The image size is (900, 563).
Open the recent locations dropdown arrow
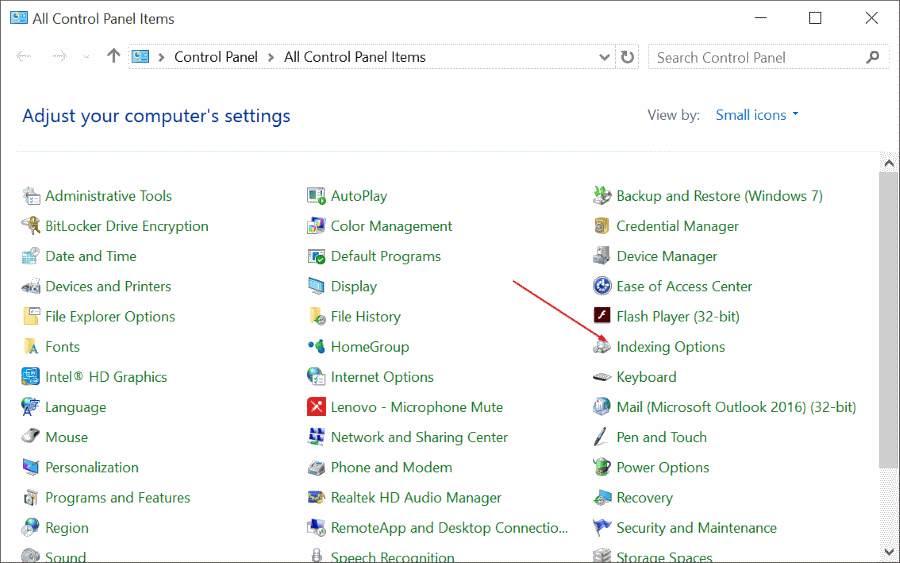87,57
